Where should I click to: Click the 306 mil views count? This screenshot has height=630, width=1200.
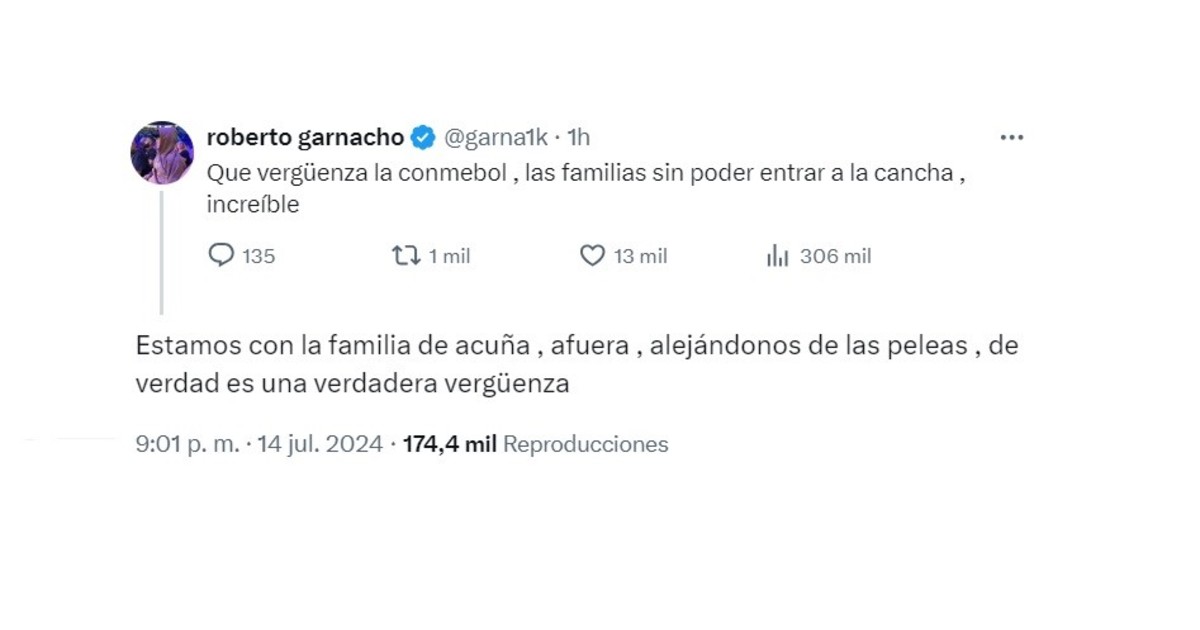coord(835,256)
